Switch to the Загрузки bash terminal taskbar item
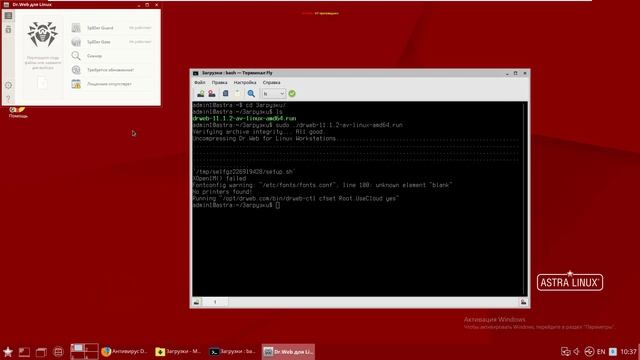This screenshot has width=640, height=360. tap(232, 351)
